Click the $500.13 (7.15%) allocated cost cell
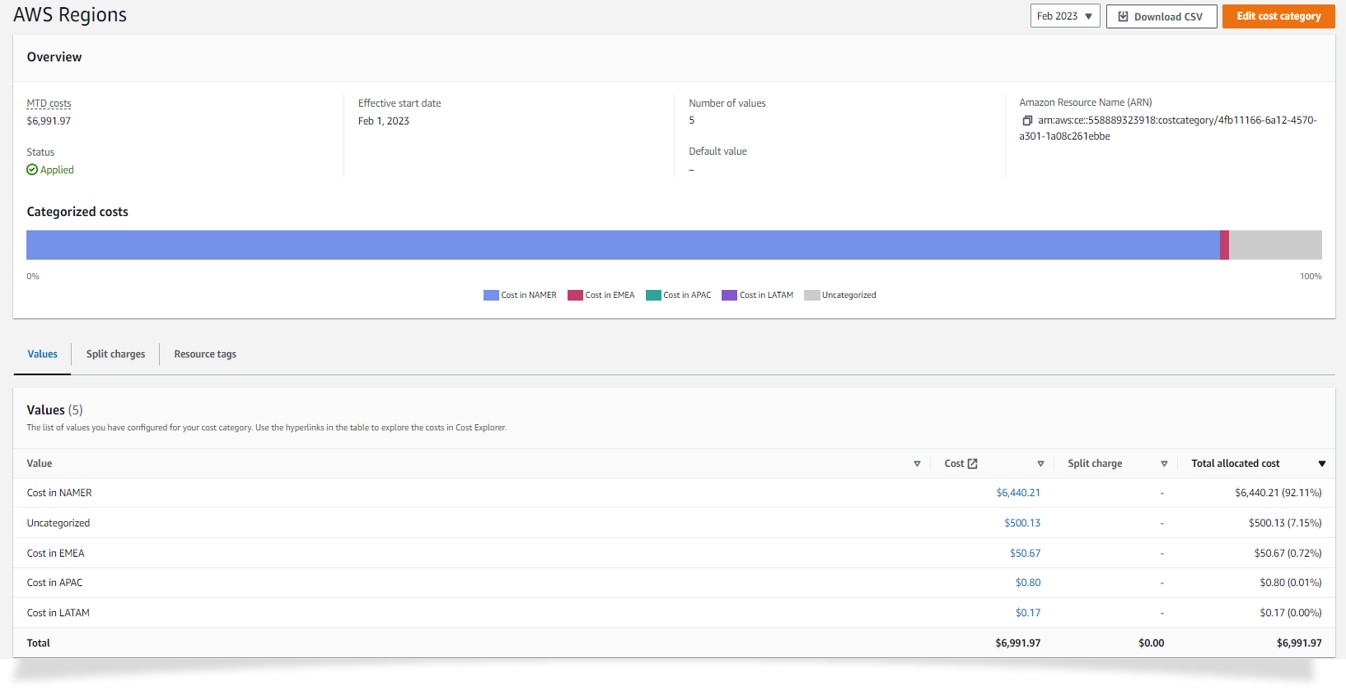Screen dimensions: 1346x691 click(1285, 523)
